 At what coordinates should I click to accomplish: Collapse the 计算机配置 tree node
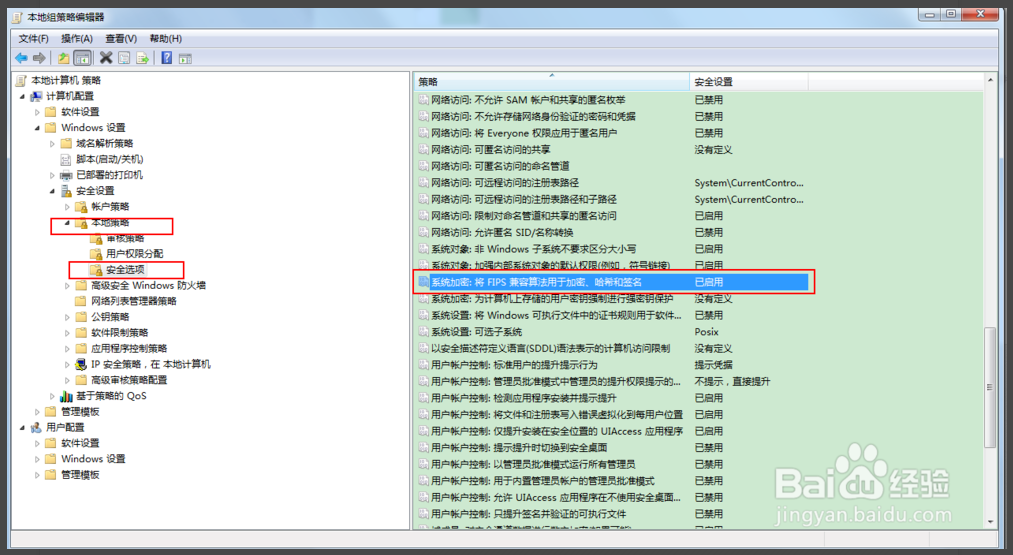click(23, 96)
